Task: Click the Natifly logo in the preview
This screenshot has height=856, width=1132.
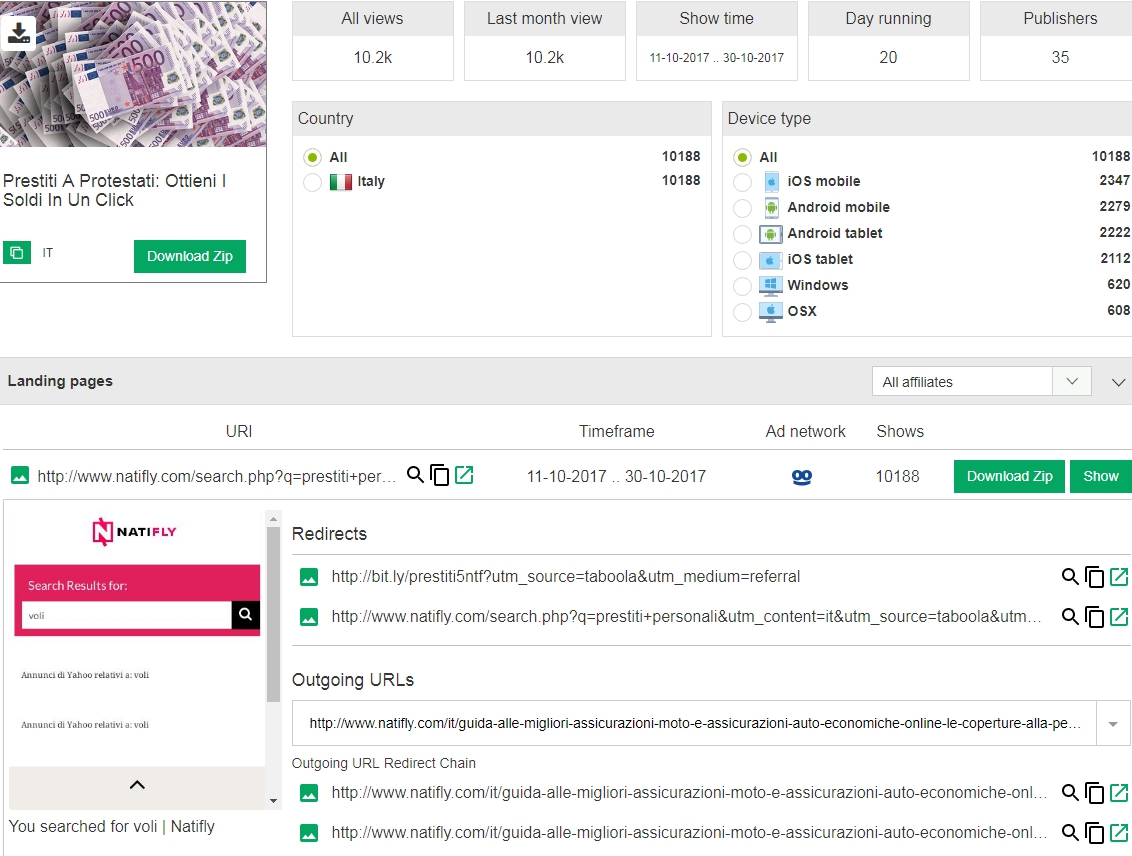Action: coord(134,532)
